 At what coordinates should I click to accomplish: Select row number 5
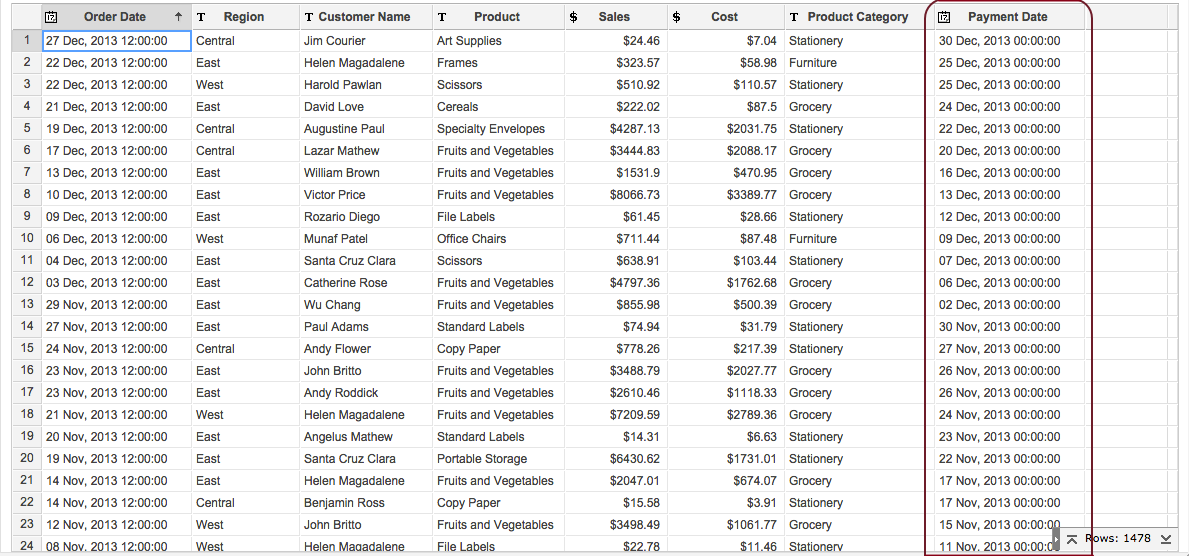[x=27, y=129]
